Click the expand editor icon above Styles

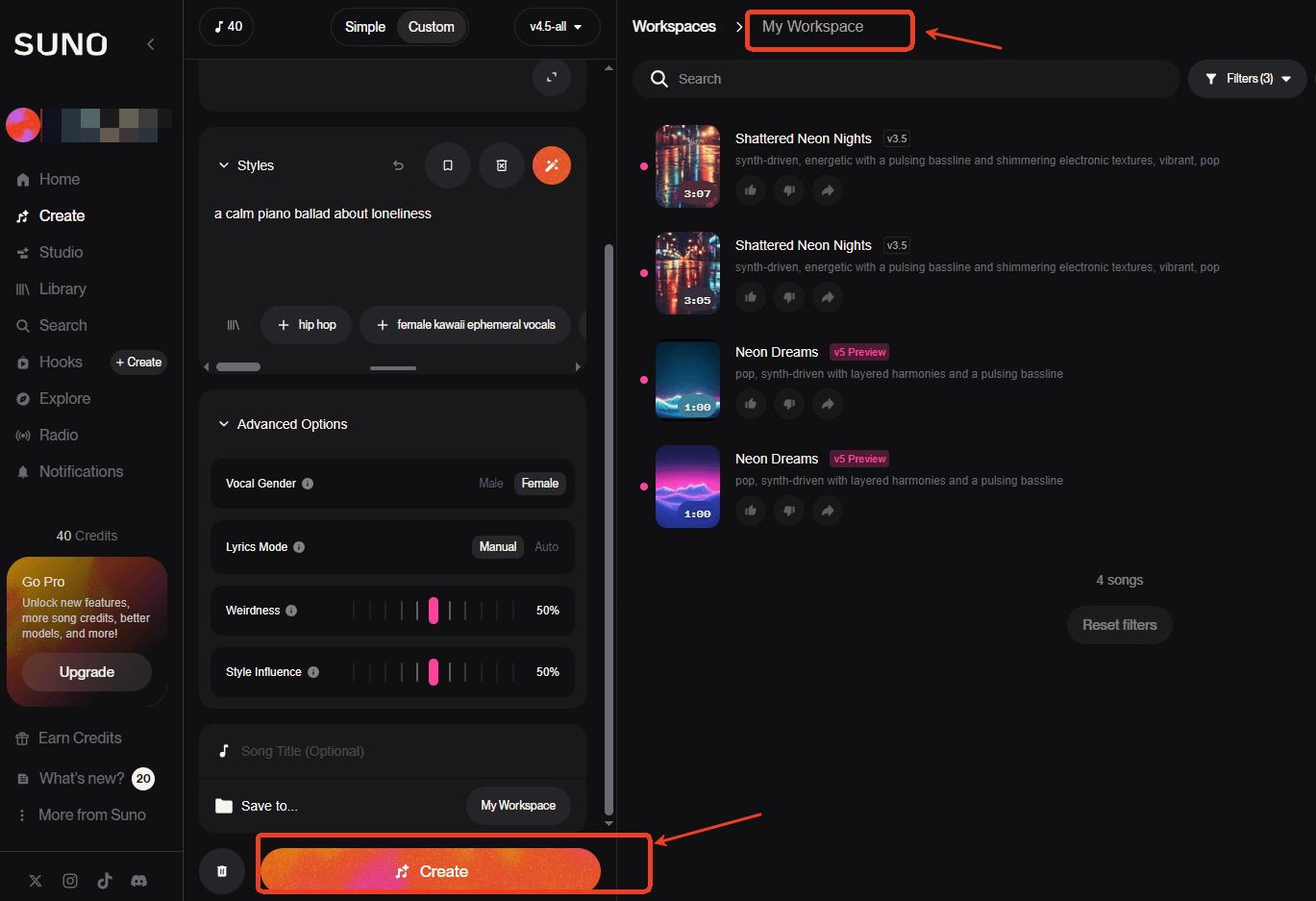click(552, 78)
